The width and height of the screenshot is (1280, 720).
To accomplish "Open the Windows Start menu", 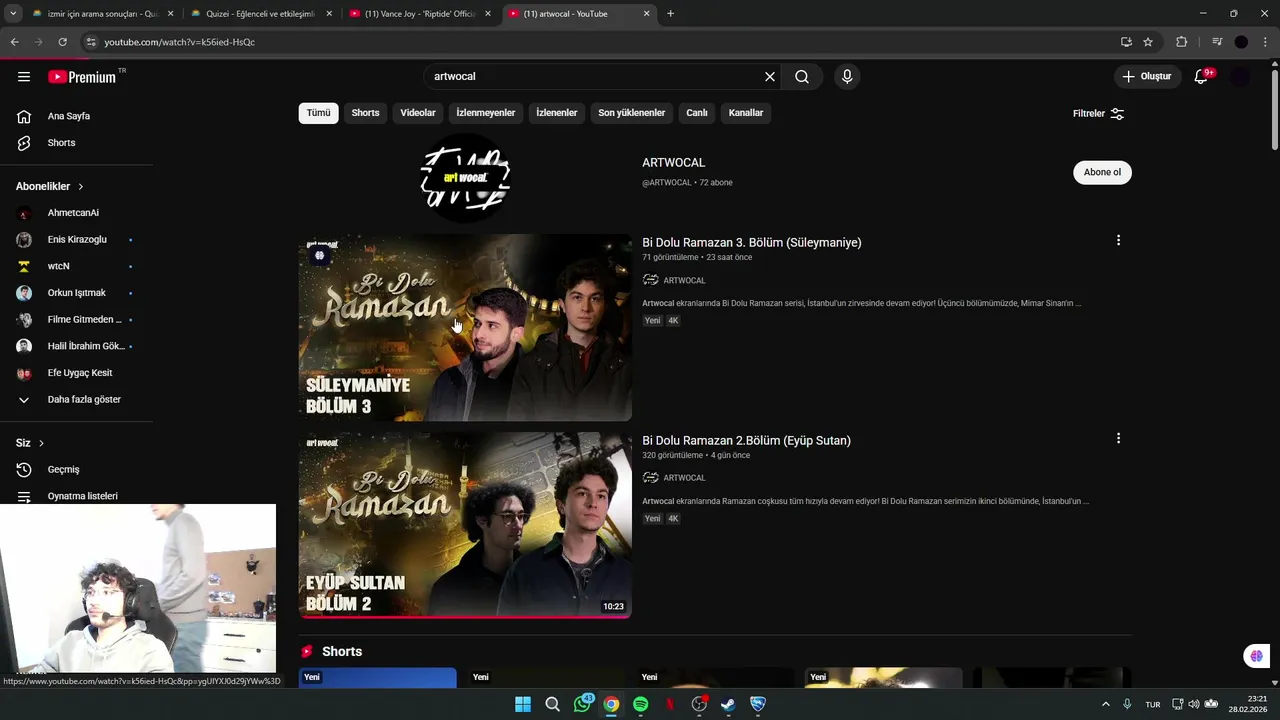I will pyautogui.click(x=523, y=704).
